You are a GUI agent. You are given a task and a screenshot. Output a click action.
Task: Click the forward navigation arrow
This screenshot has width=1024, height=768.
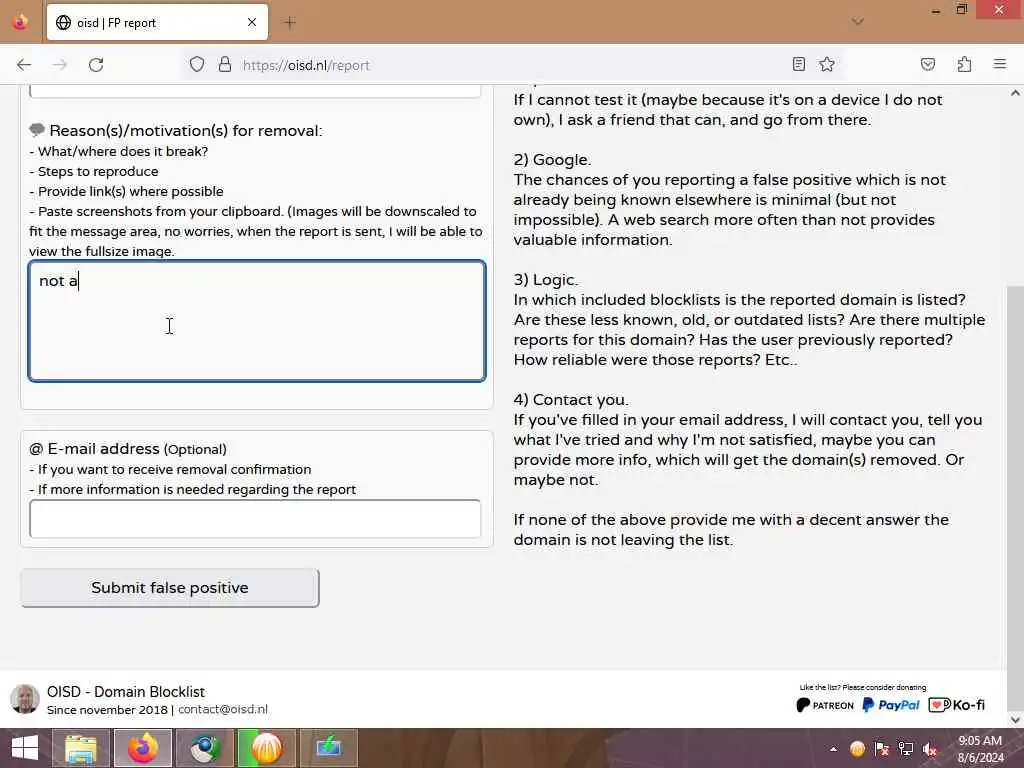click(60, 65)
